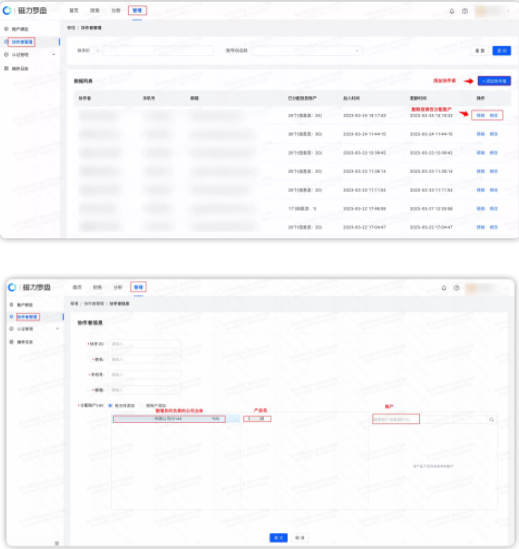The image size is (519, 549).
Task: Open the help question-mark icon in top panel
Action: click(465, 11)
